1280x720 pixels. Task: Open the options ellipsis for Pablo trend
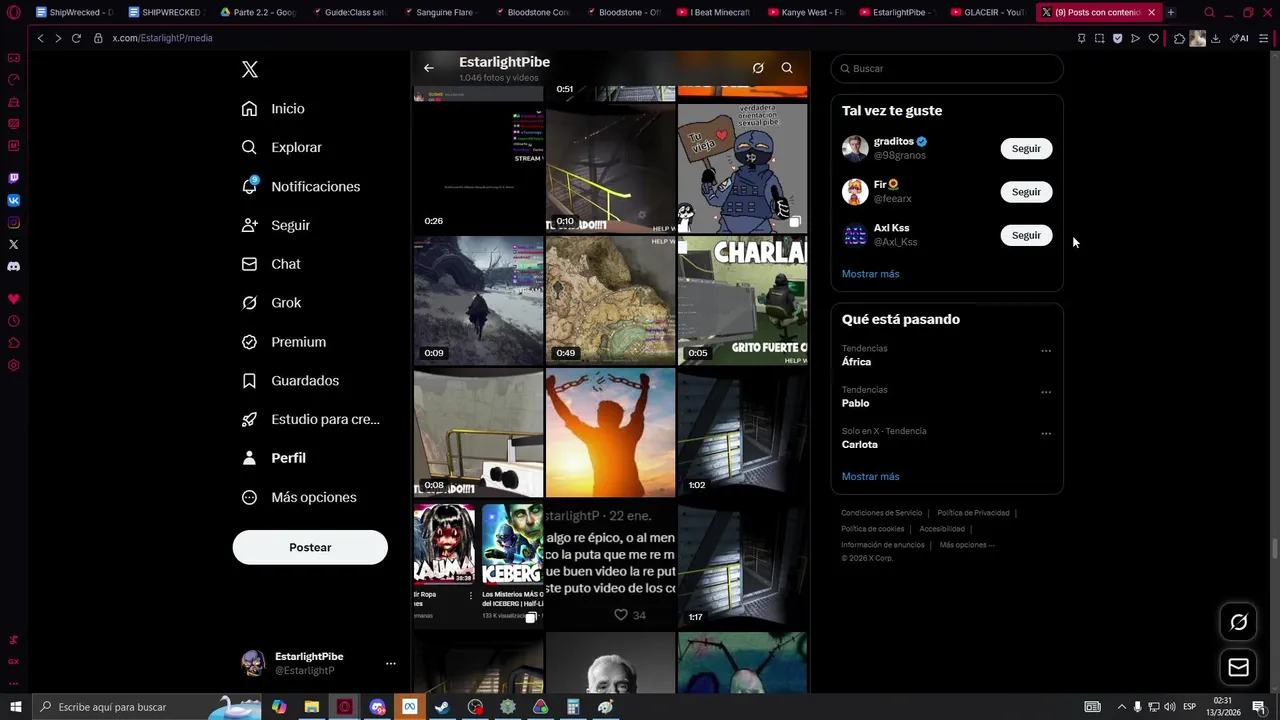click(1046, 392)
